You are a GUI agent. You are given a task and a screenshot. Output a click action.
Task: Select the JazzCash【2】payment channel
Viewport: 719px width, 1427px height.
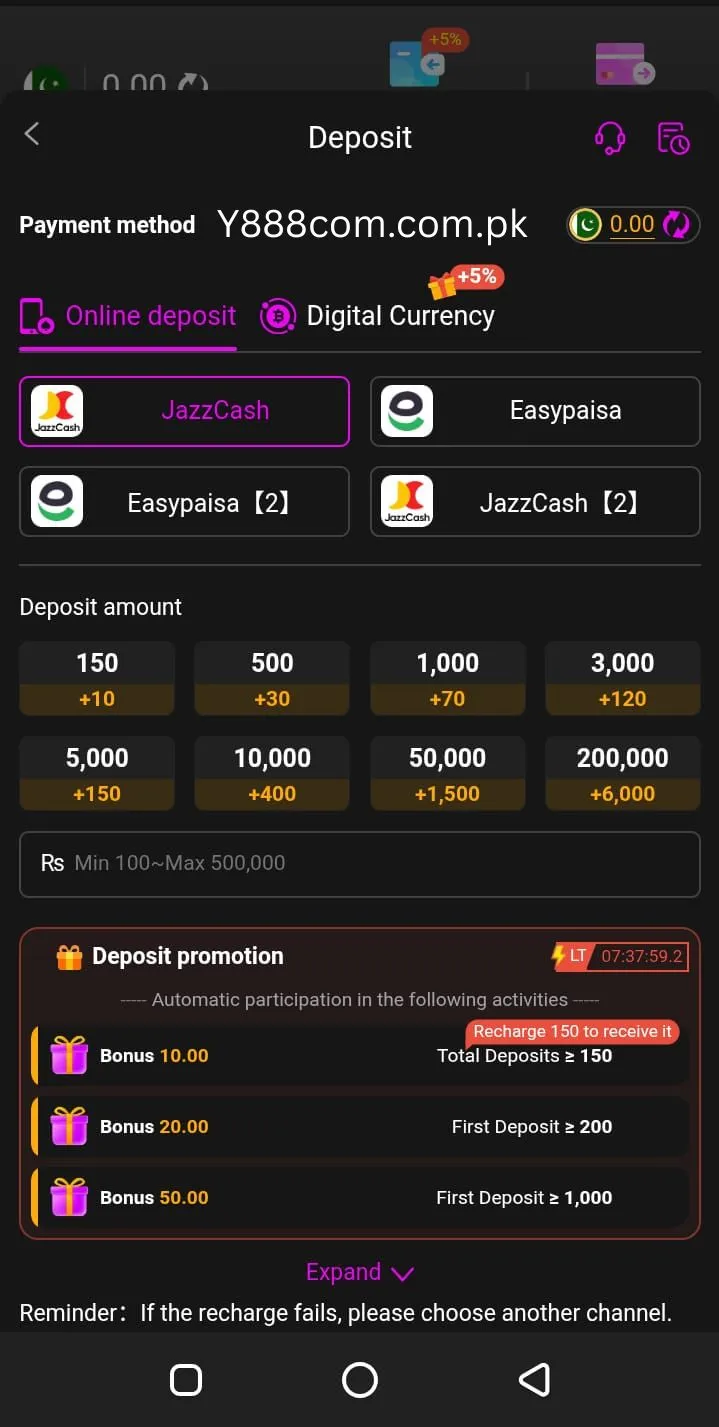[534, 501]
